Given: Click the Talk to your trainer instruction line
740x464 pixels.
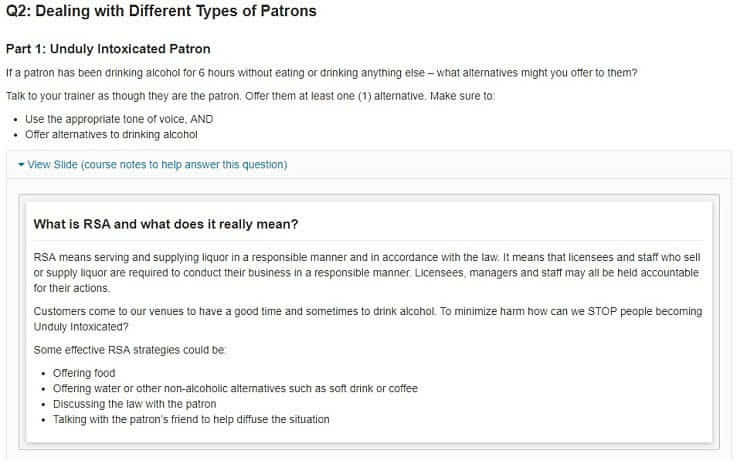Looking at the screenshot, I should coord(250,96).
